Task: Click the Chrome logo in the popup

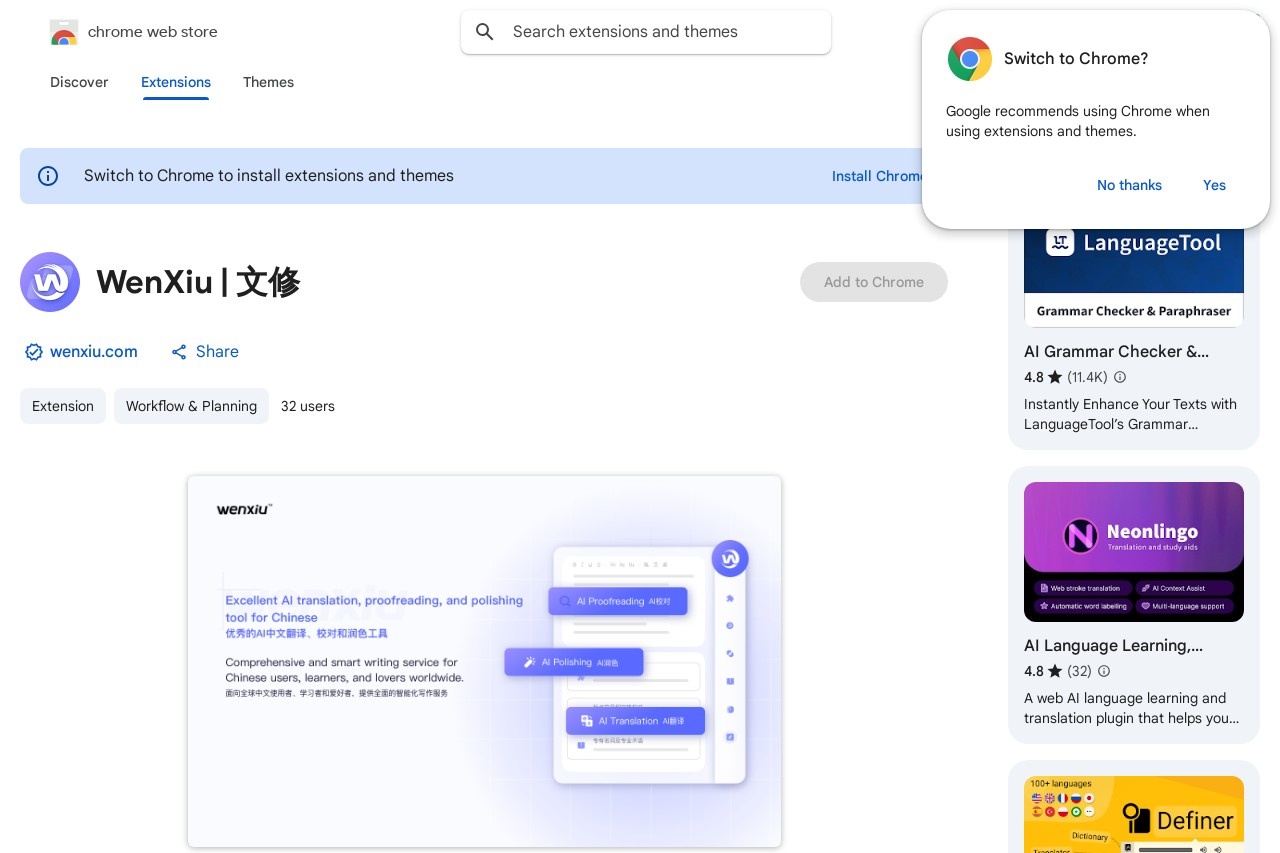Action: [x=970, y=59]
